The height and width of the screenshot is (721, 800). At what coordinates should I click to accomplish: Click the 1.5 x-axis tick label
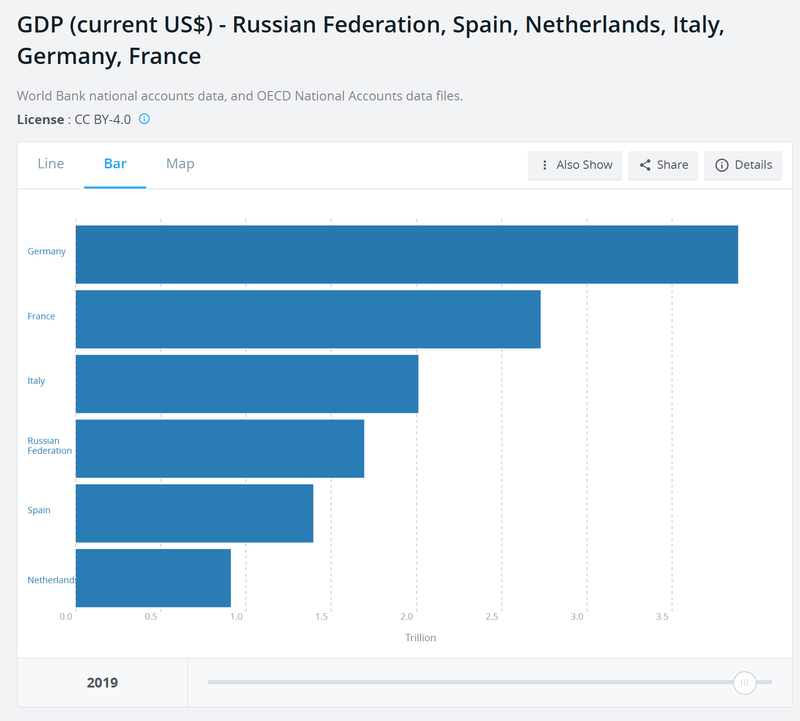pyautogui.click(x=321, y=617)
